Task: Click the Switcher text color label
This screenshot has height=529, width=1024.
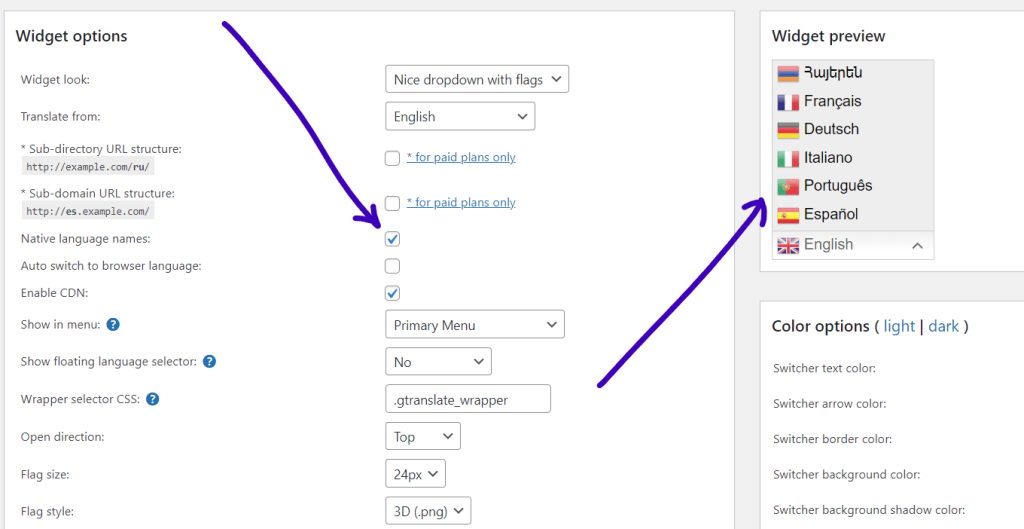Action: tap(824, 368)
